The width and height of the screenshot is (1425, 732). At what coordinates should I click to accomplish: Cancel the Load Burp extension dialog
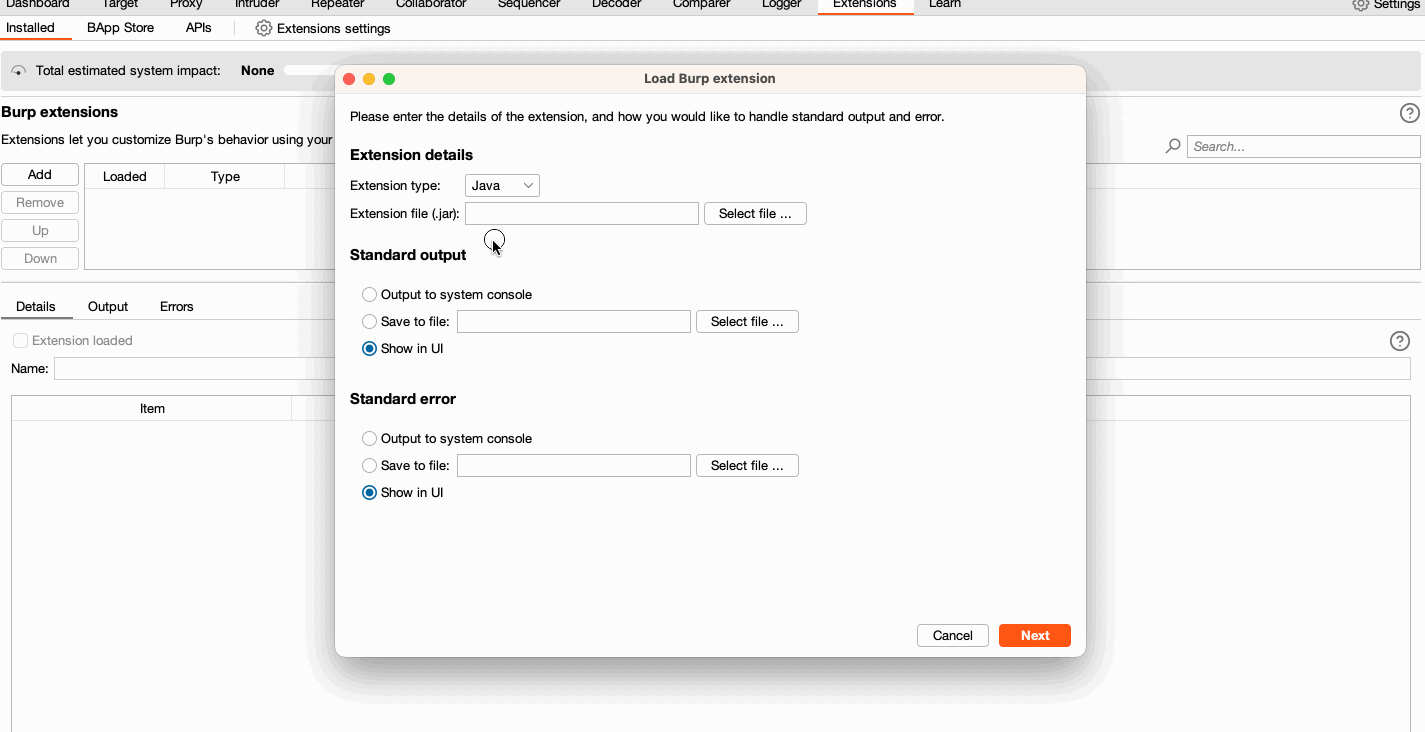click(x=953, y=636)
